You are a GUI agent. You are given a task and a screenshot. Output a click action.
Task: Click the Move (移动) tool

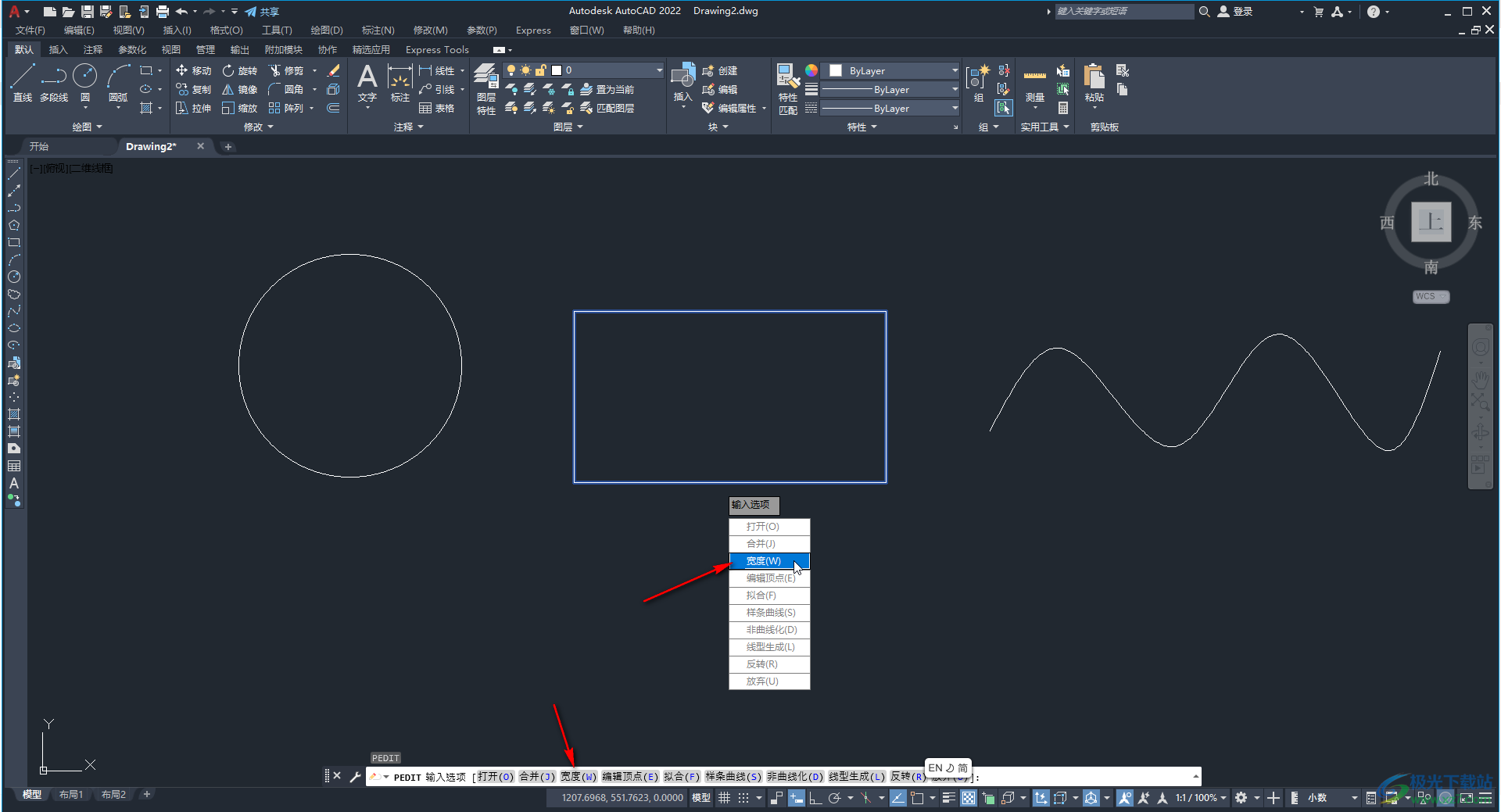click(x=194, y=70)
